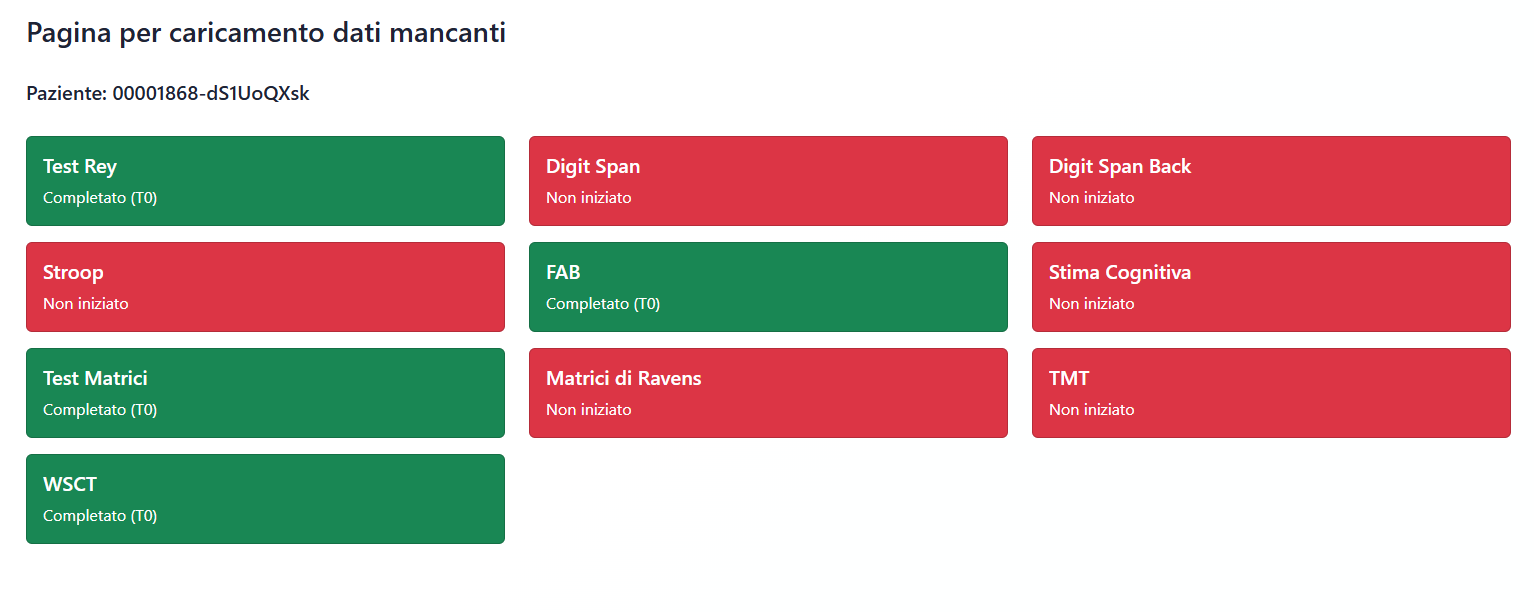Select the Stima Cognitiva card
Image resolution: width=1534 pixels, height=612 pixels.
point(1271,286)
